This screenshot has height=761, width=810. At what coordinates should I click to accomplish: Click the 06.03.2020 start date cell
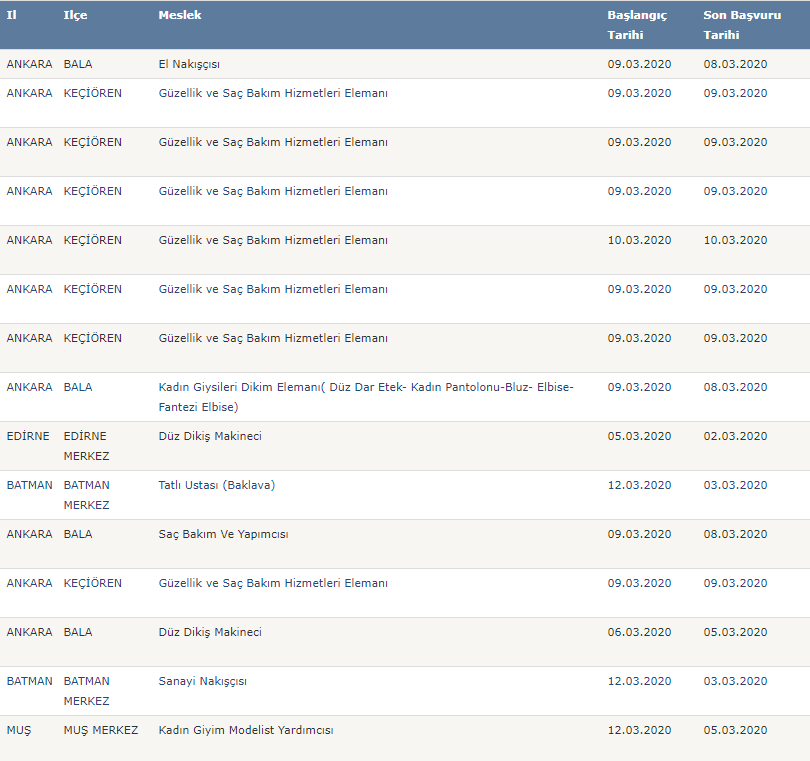tap(639, 632)
